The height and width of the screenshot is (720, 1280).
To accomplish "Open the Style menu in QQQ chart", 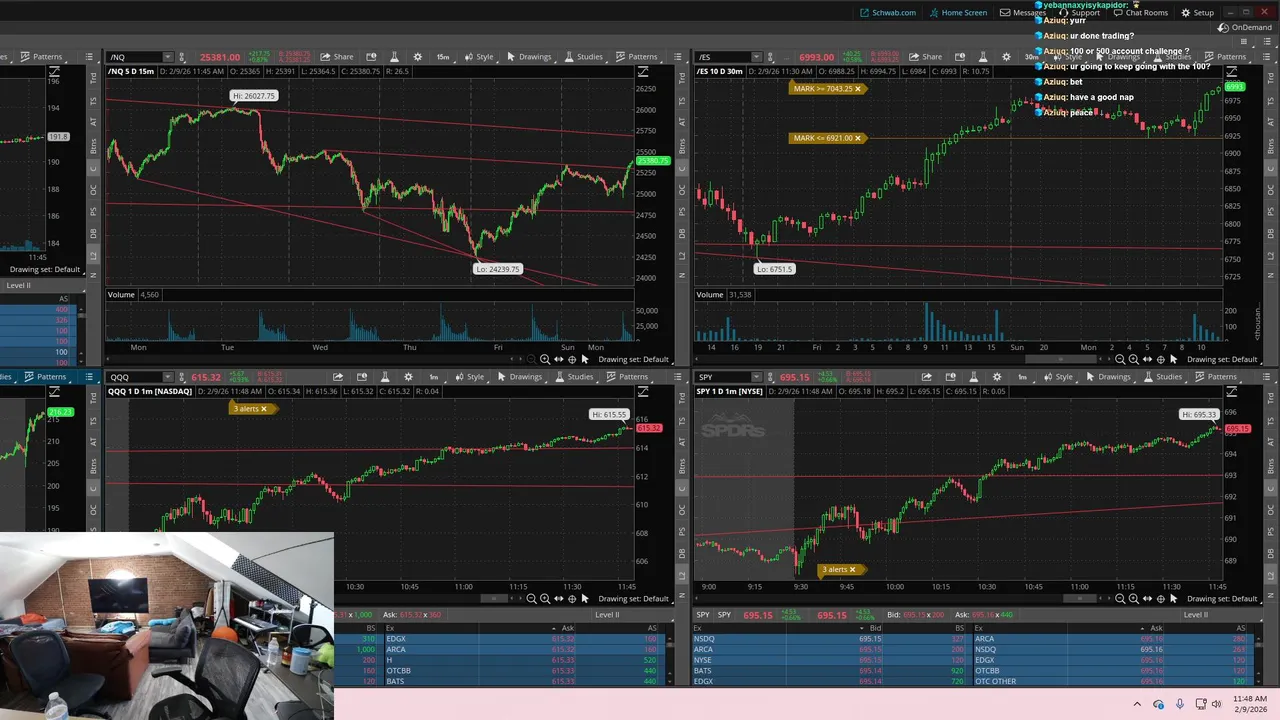I will click(x=471, y=377).
